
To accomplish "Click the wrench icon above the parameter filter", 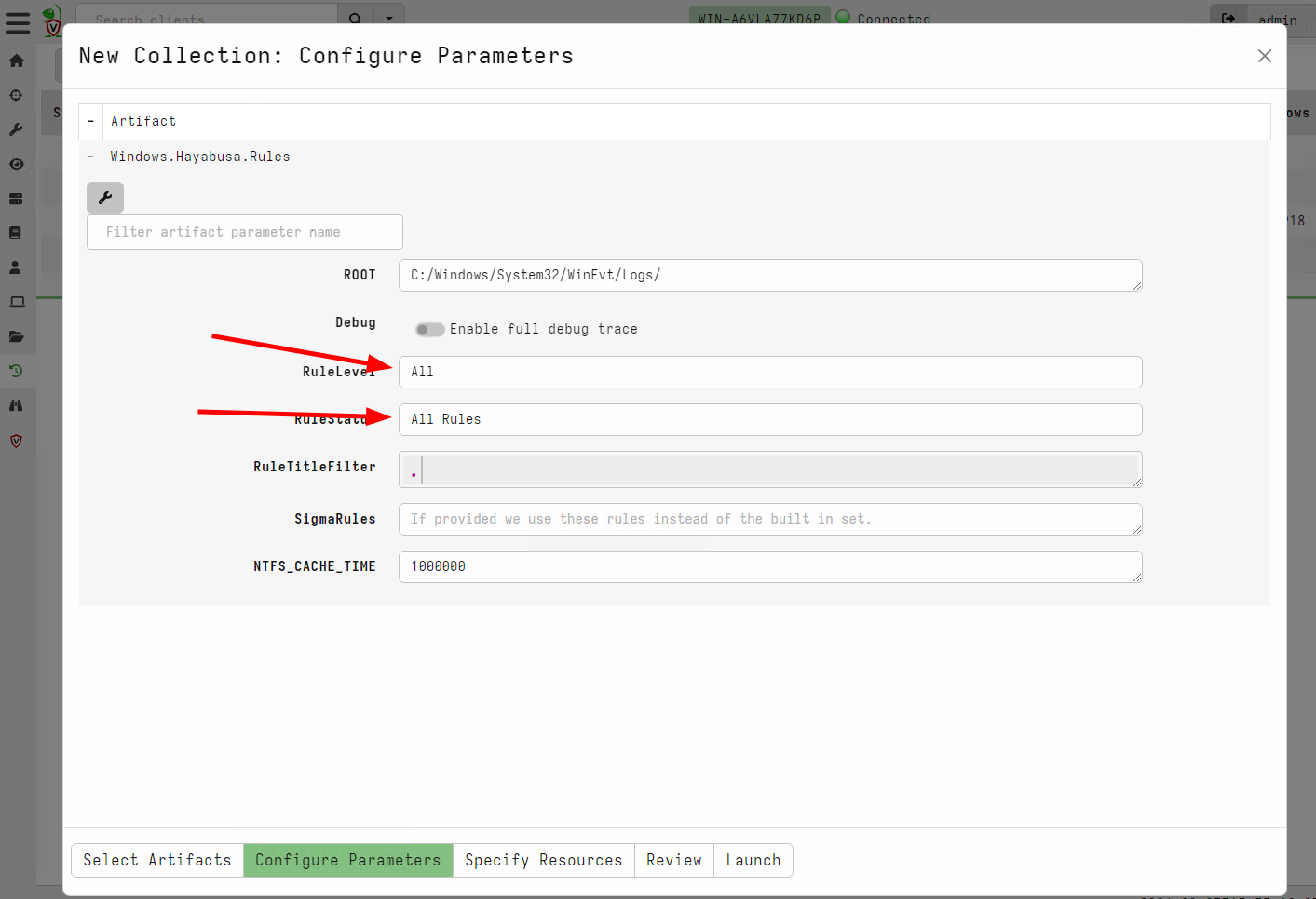I will (105, 198).
